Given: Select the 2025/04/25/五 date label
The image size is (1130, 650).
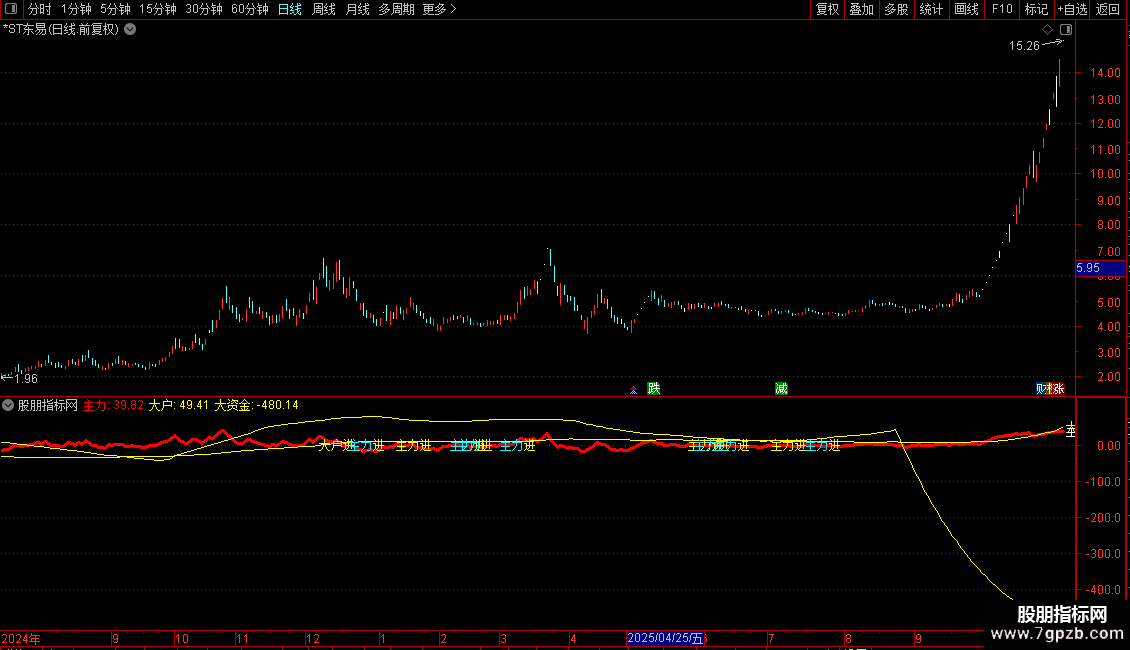Looking at the screenshot, I should 664,638.
